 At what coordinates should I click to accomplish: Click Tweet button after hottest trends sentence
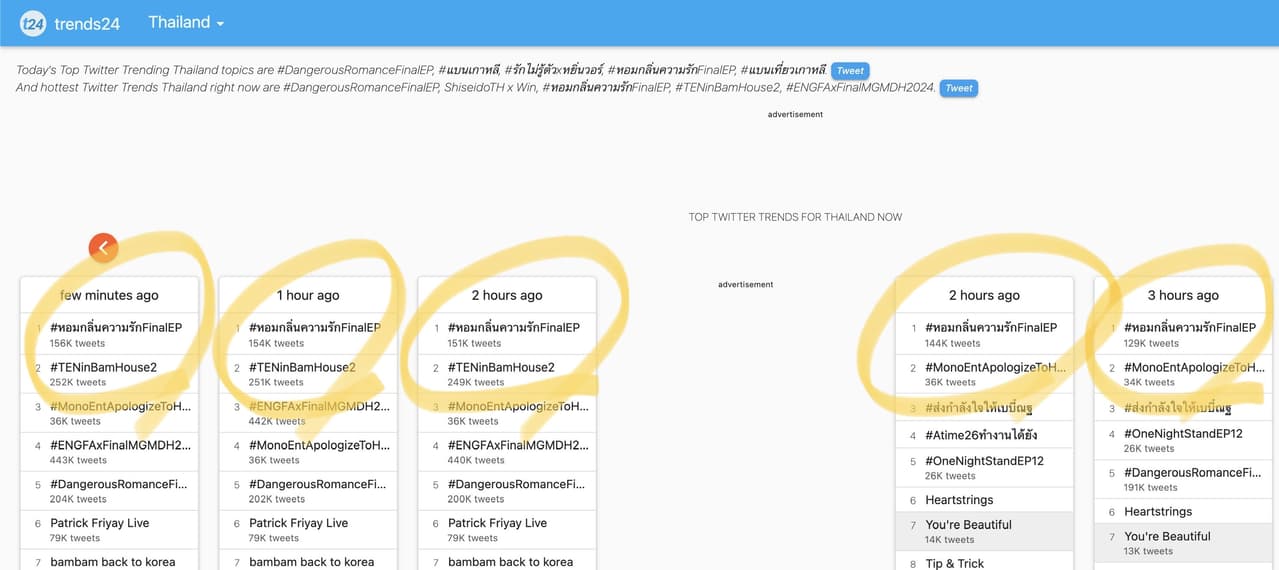(x=959, y=88)
